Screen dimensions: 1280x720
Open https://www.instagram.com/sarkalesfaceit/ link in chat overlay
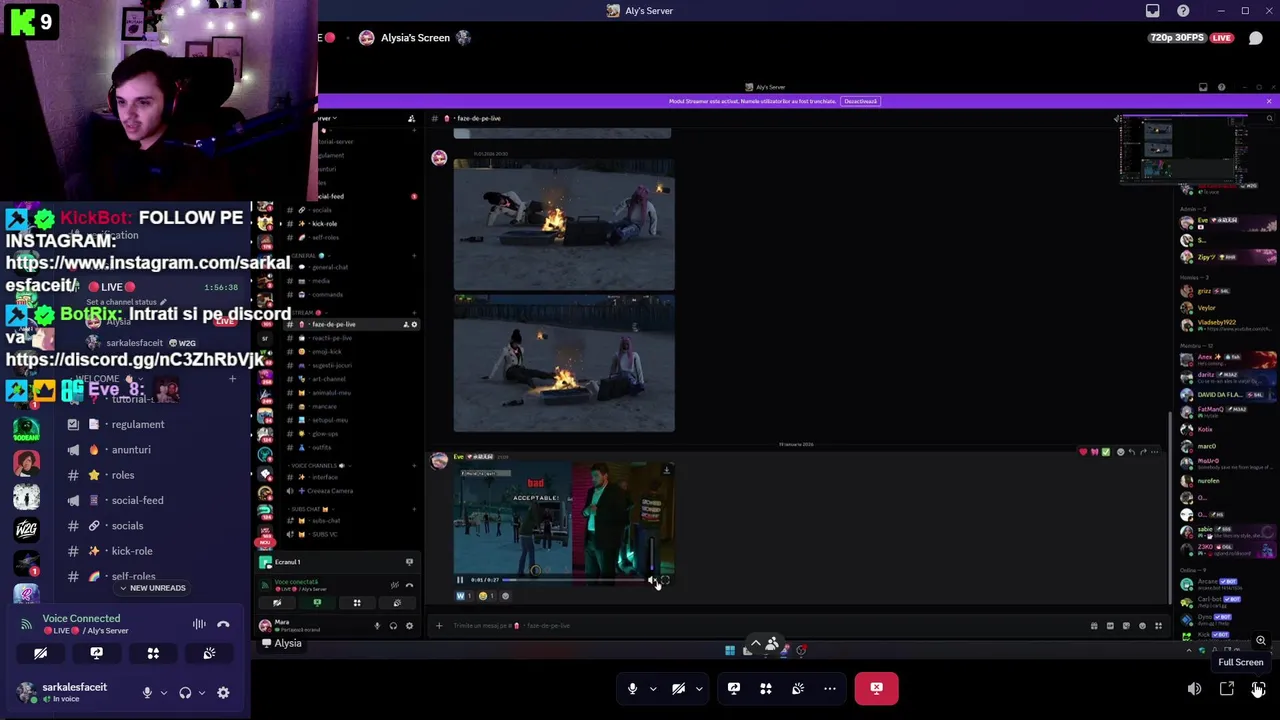[147, 274]
